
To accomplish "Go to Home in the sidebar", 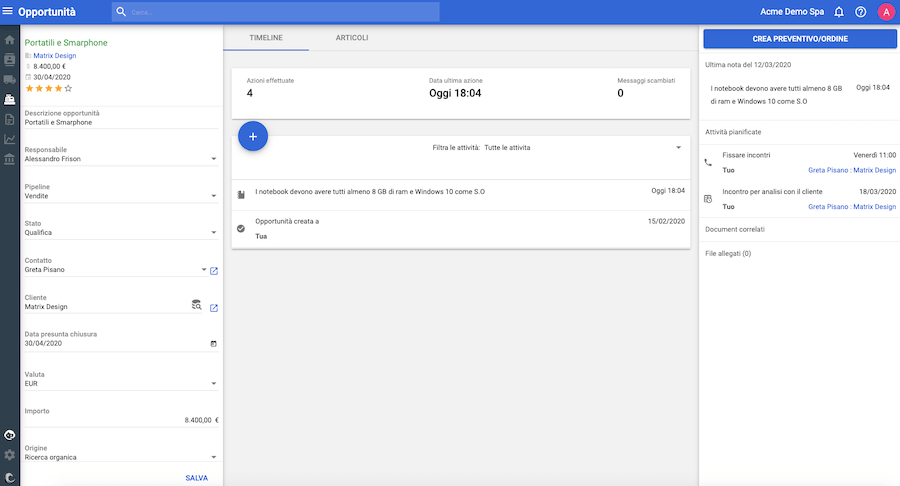I will tap(9, 40).
